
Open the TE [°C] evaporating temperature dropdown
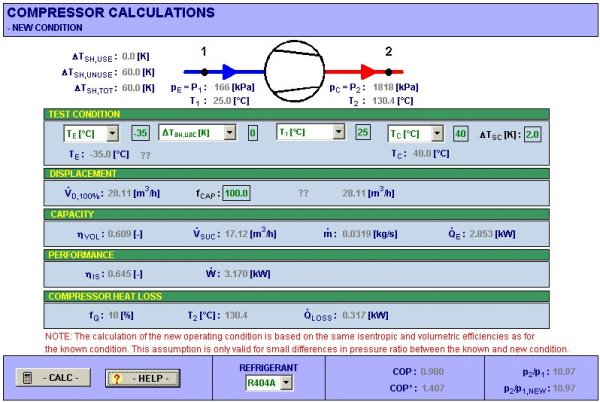coord(90,133)
